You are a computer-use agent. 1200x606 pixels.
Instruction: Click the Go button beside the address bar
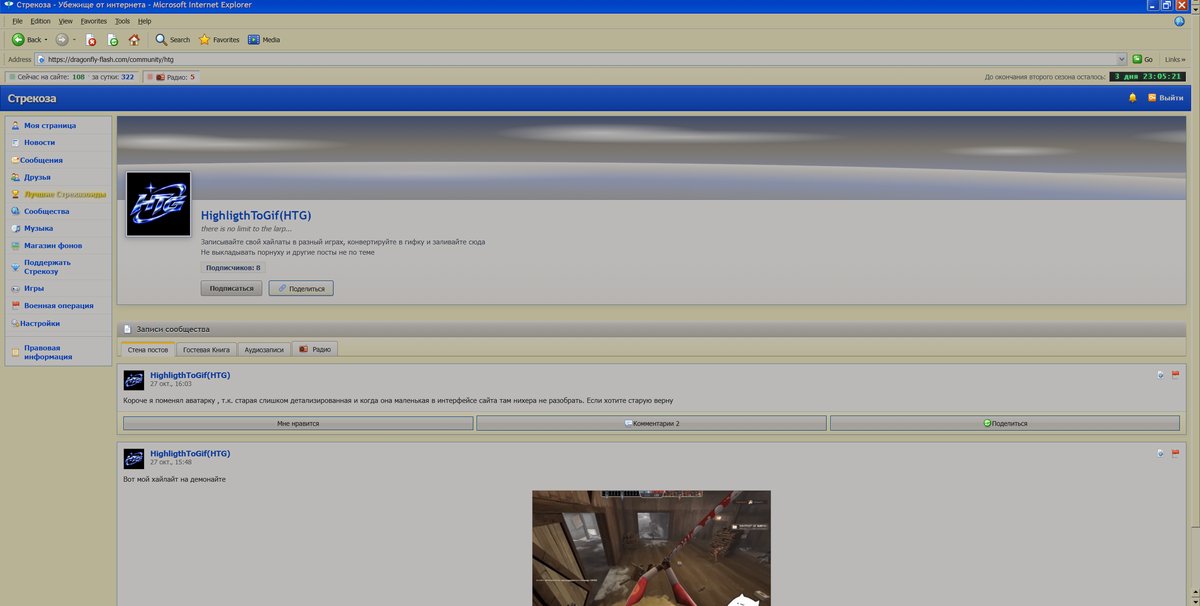coord(1143,59)
